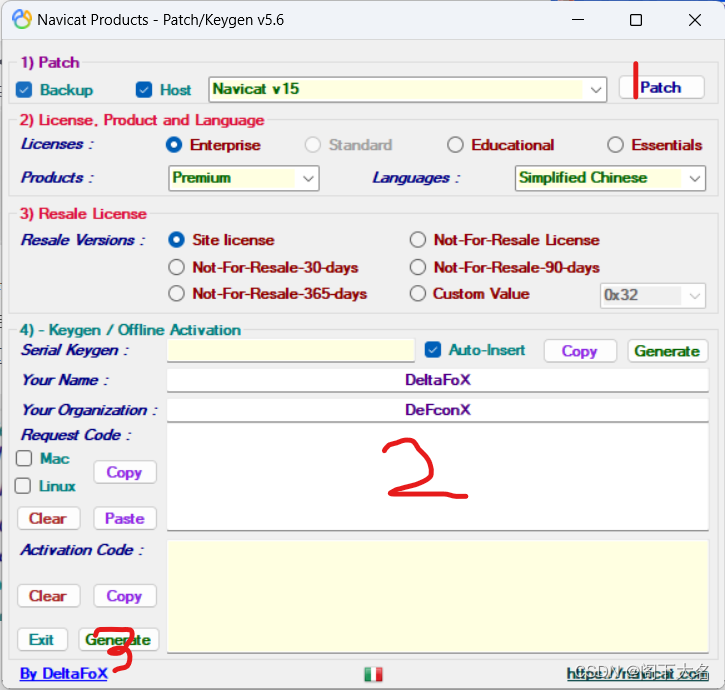This screenshot has width=725, height=690.
Task: Click Generate in the Serial Keygen row
Action: click(667, 351)
